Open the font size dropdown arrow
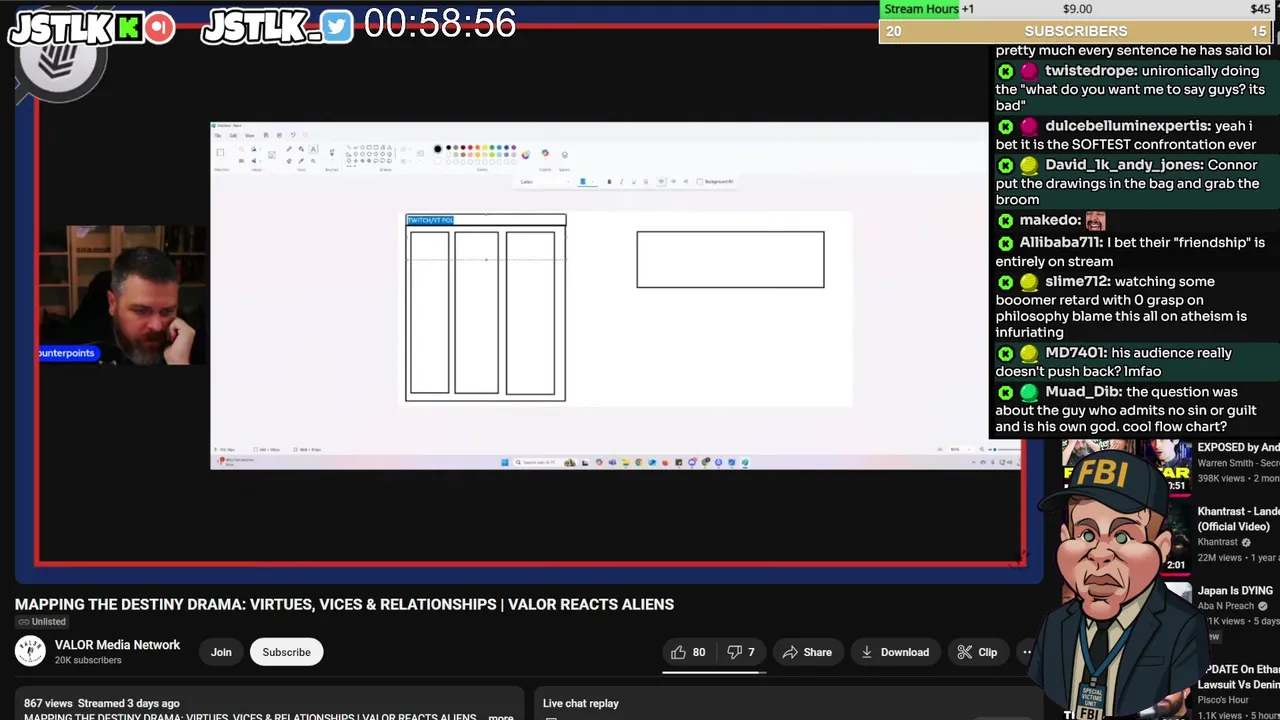 pos(593,181)
